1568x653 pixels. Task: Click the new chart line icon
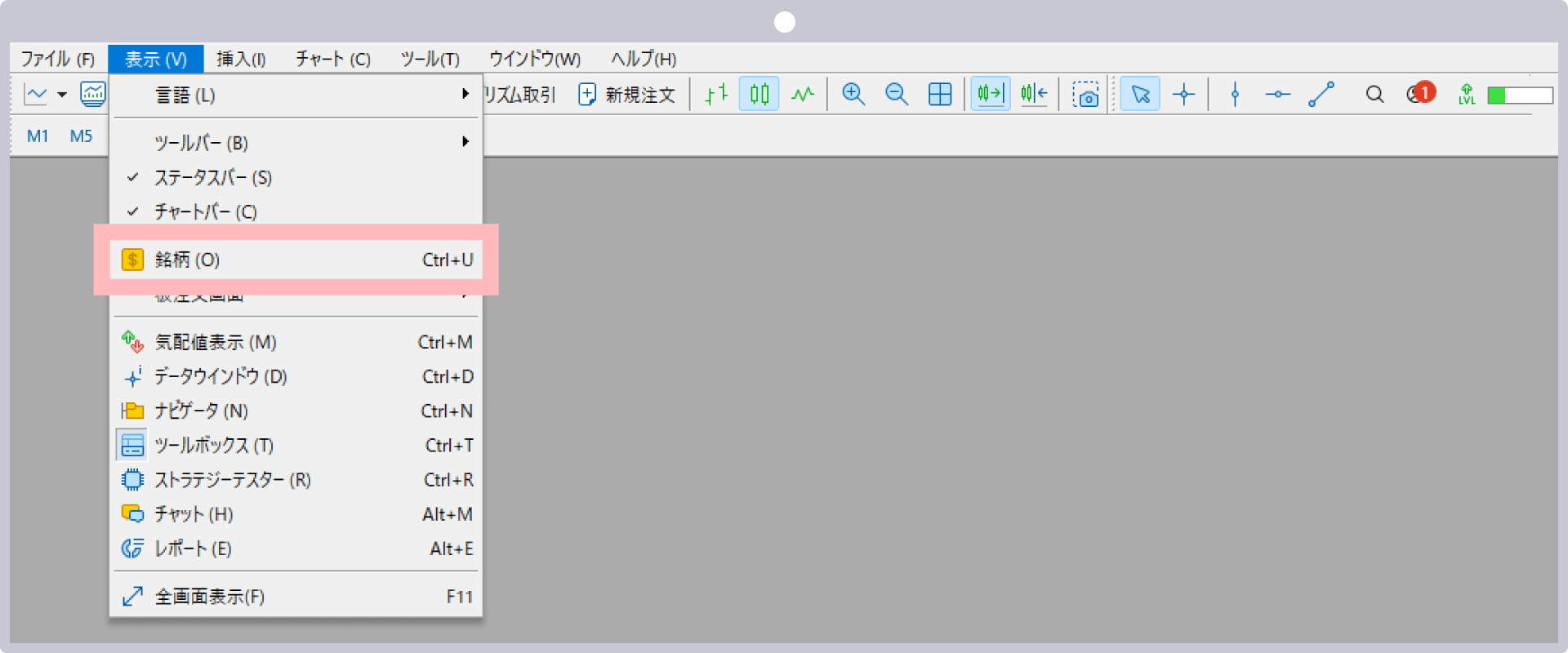tap(36, 95)
